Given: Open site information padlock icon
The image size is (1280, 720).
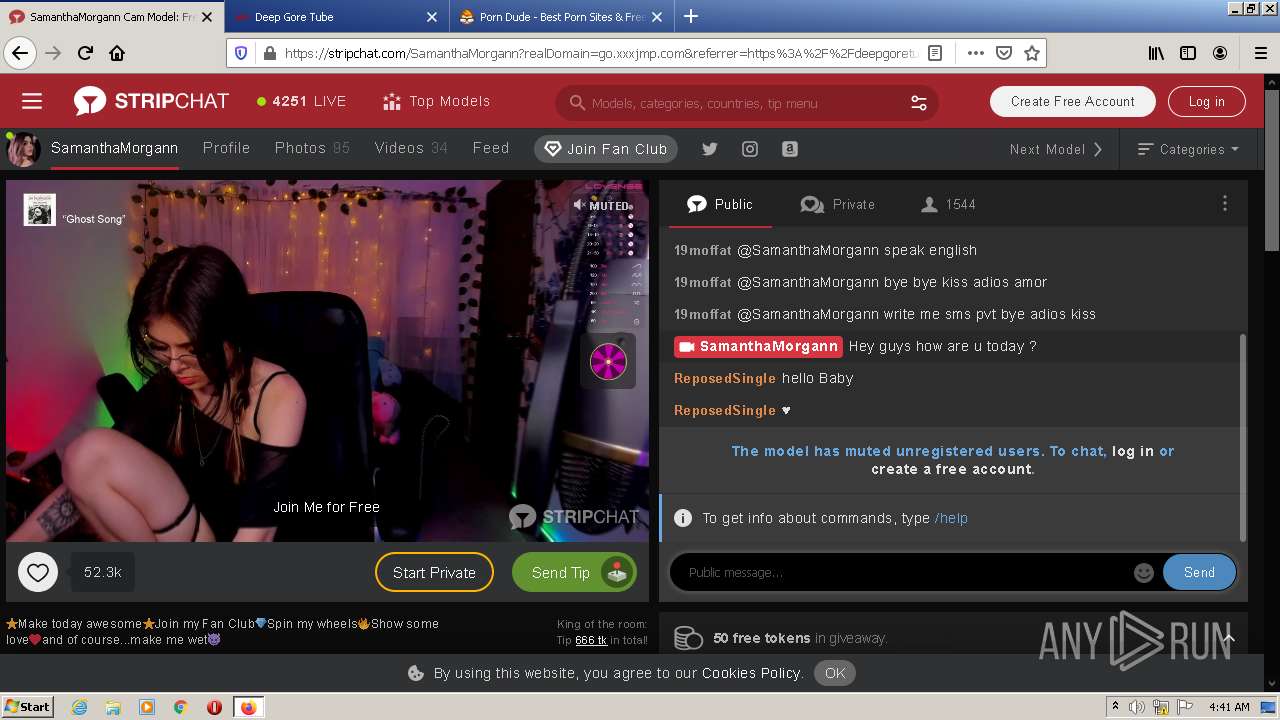Looking at the screenshot, I should 268,53.
